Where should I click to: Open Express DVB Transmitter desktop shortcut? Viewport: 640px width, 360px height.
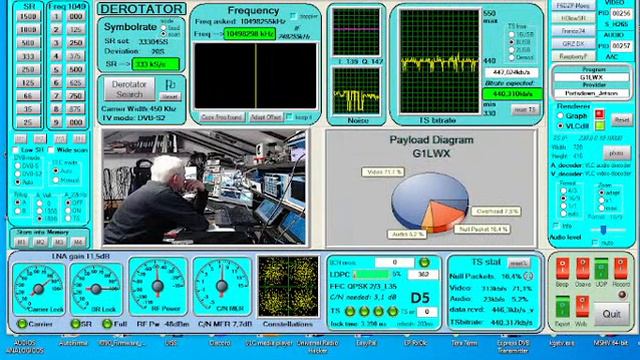tap(513, 346)
